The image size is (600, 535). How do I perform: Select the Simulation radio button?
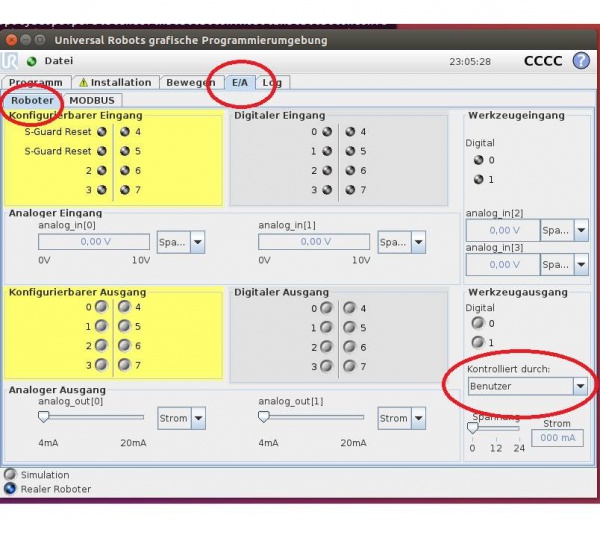[x=10, y=475]
